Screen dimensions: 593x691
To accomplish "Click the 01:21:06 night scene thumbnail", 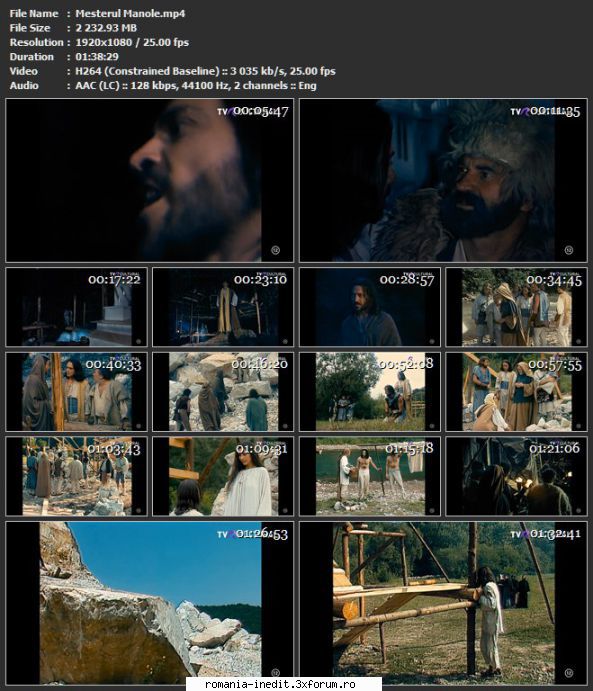I will [x=516, y=476].
